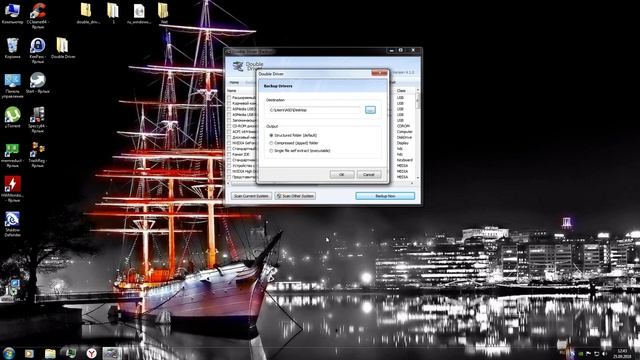Select the desktop folder named 1
Viewport: 640px width, 360px height.
click(x=113, y=13)
